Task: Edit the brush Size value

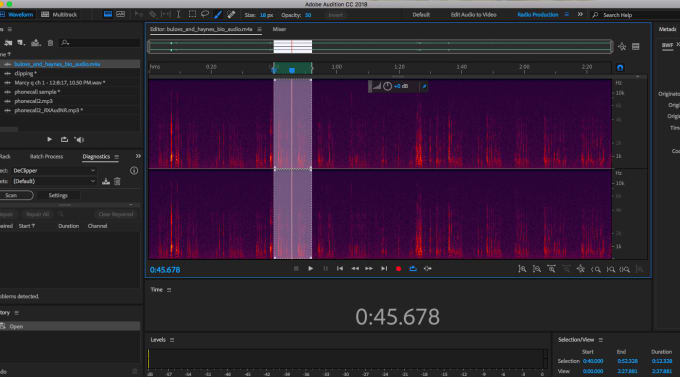Action: tap(266, 15)
